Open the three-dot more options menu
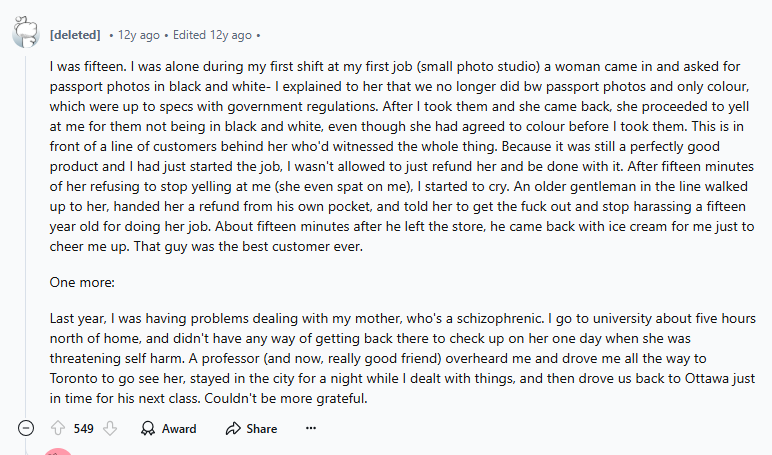The height and width of the screenshot is (455, 772). coord(311,428)
